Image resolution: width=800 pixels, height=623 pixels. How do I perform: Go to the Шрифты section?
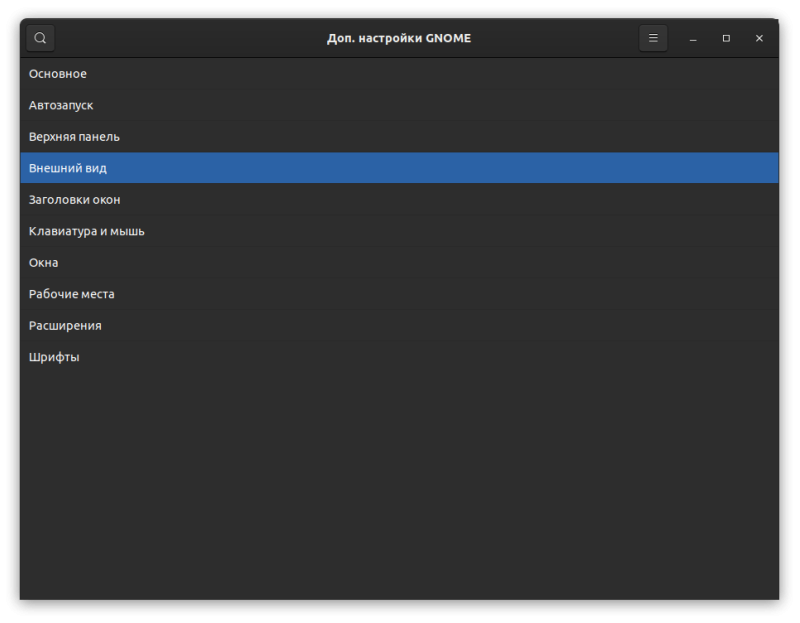tap(399, 357)
